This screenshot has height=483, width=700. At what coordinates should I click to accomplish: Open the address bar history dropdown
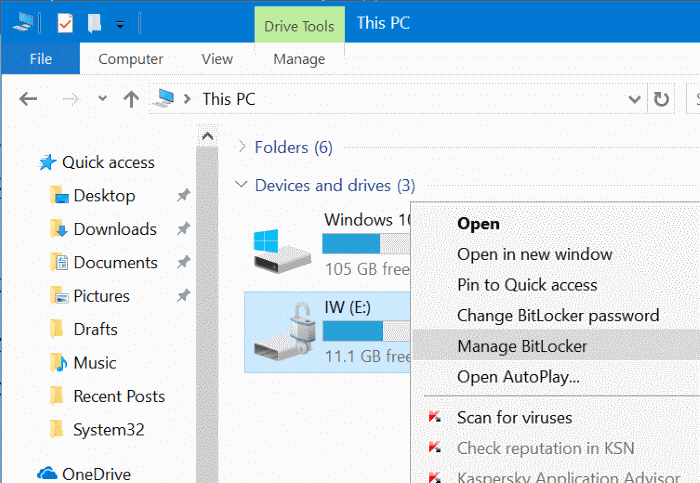tap(634, 99)
